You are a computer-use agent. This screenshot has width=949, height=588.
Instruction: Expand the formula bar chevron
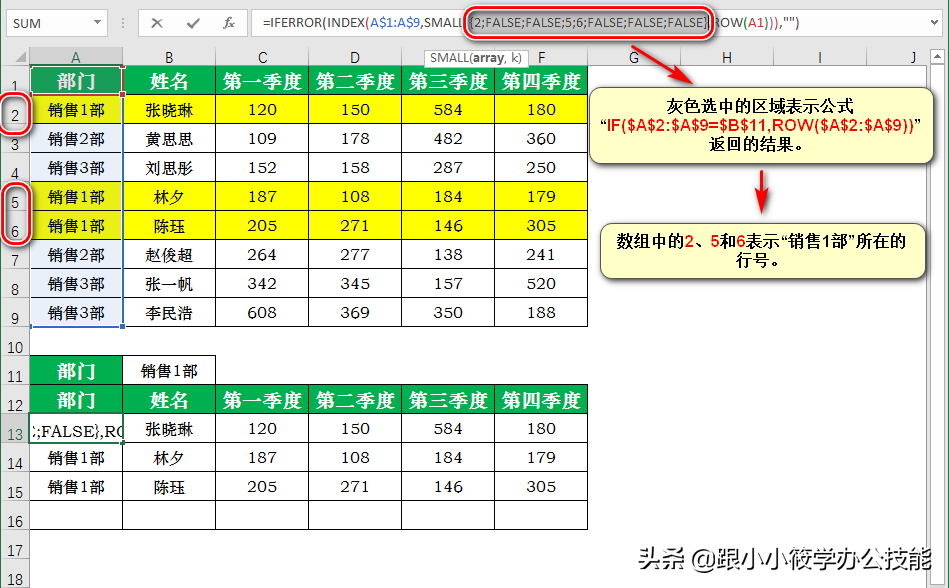(x=934, y=23)
